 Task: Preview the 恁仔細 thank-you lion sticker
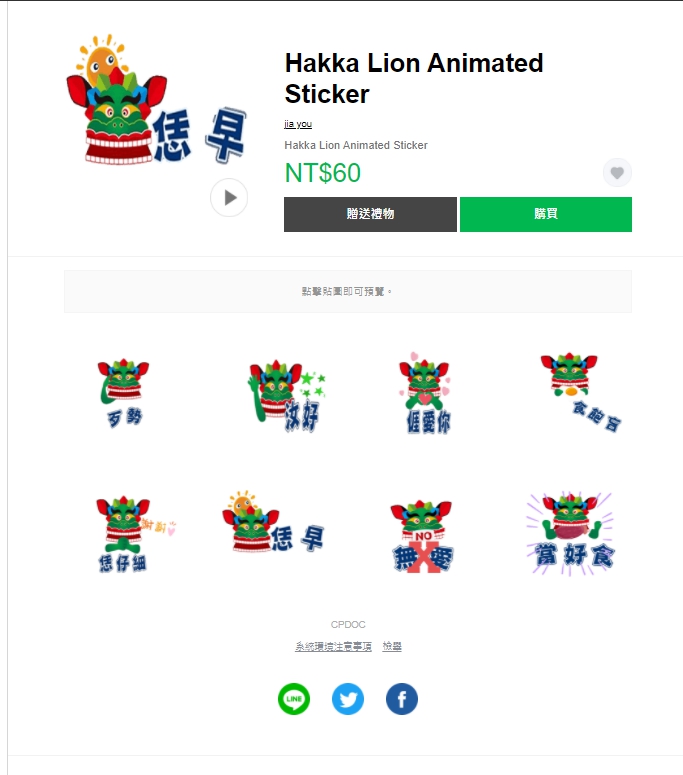pos(135,534)
